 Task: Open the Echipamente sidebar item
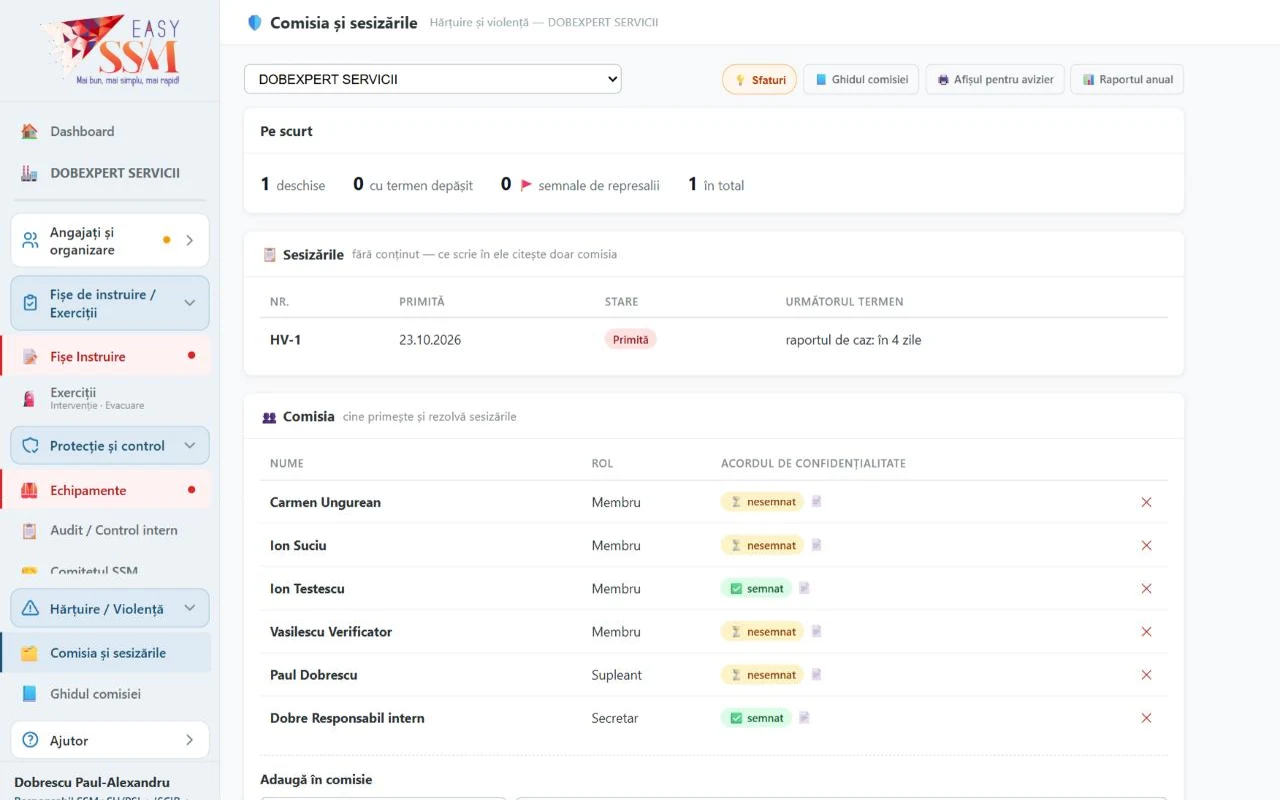105,490
